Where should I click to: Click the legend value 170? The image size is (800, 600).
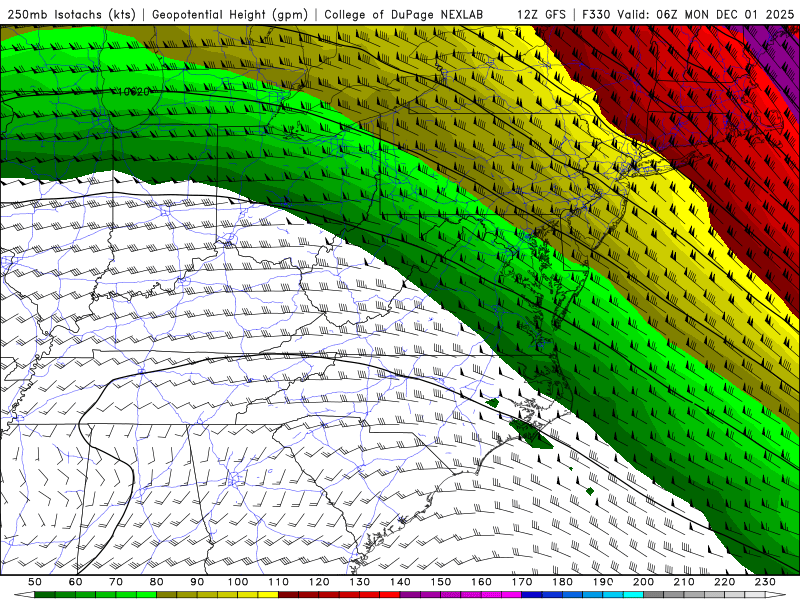(x=521, y=582)
